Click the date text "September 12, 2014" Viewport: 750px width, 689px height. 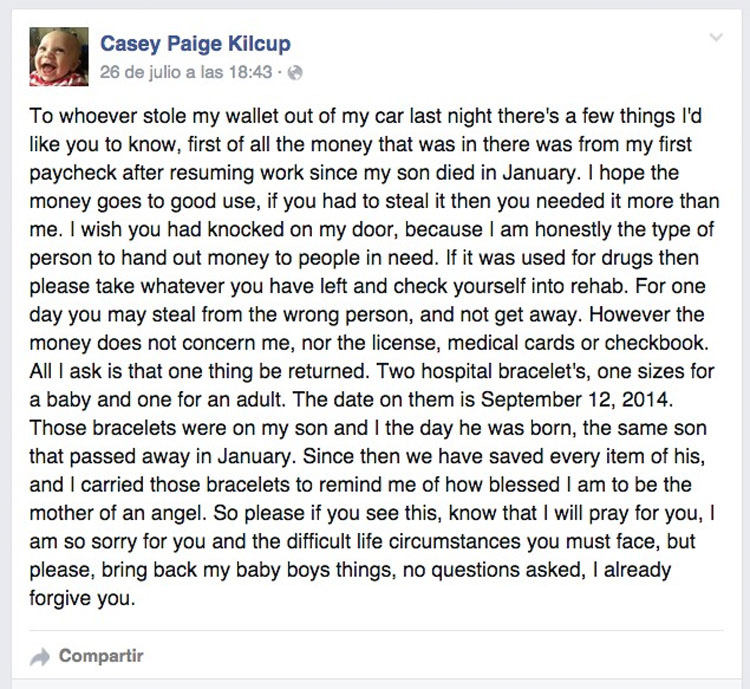click(576, 400)
